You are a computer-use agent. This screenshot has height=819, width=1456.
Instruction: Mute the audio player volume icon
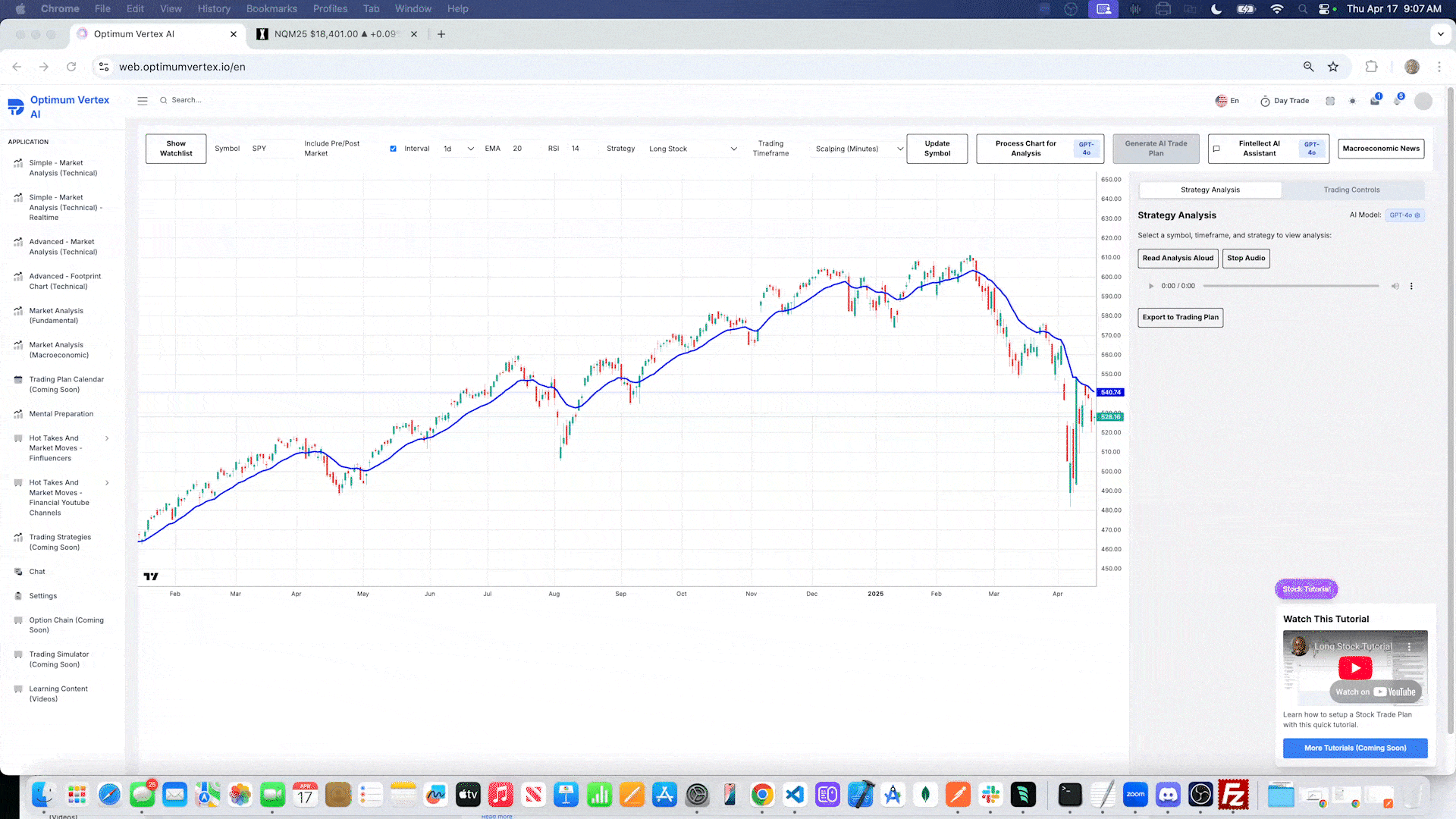coord(1395,287)
